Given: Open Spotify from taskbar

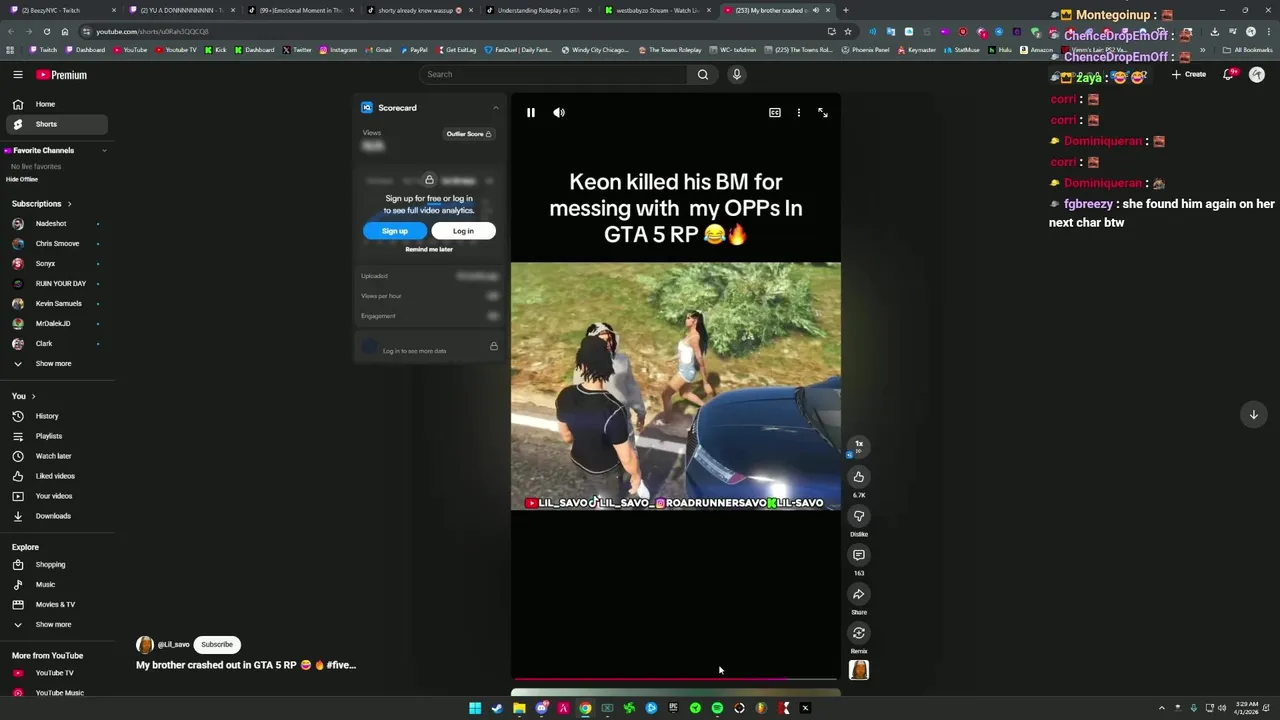Looking at the screenshot, I should click(717, 708).
